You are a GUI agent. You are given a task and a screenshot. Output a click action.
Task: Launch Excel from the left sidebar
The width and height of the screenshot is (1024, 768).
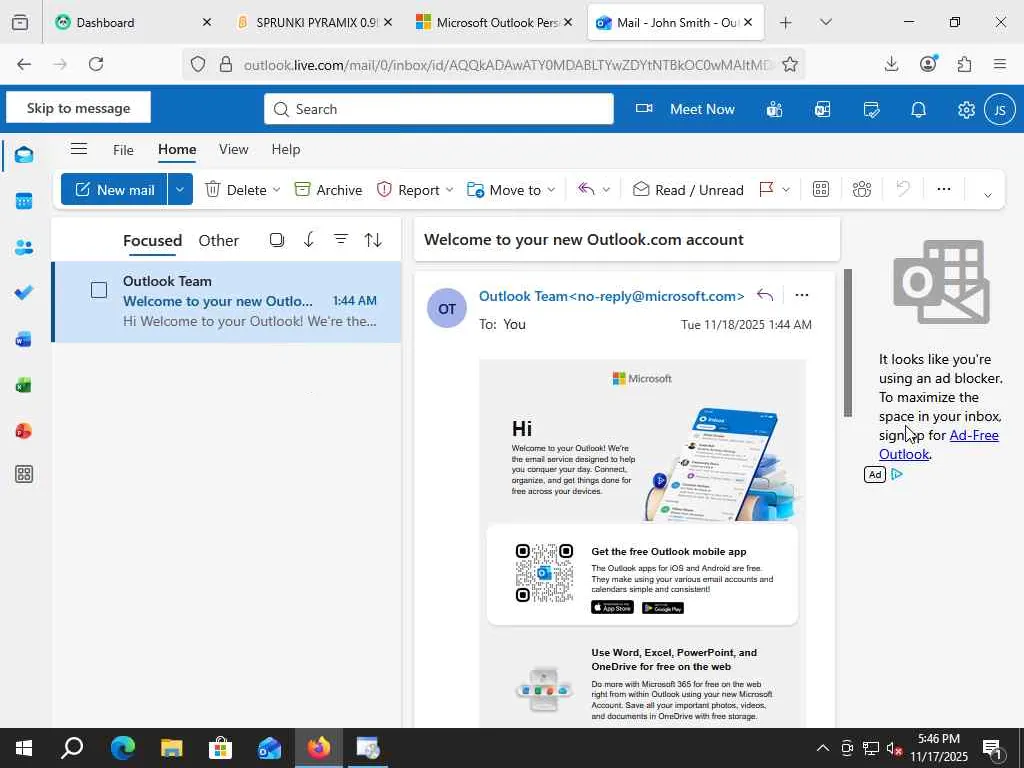click(24, 385)
